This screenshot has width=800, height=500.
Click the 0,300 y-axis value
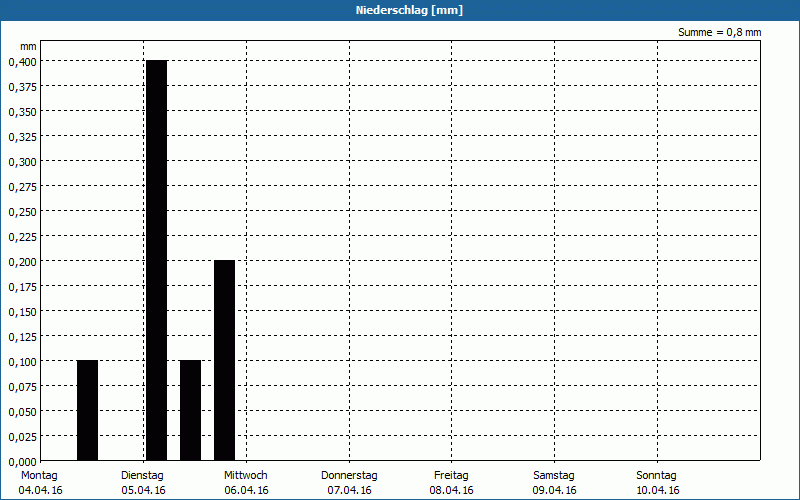click(x=22, y=162)
